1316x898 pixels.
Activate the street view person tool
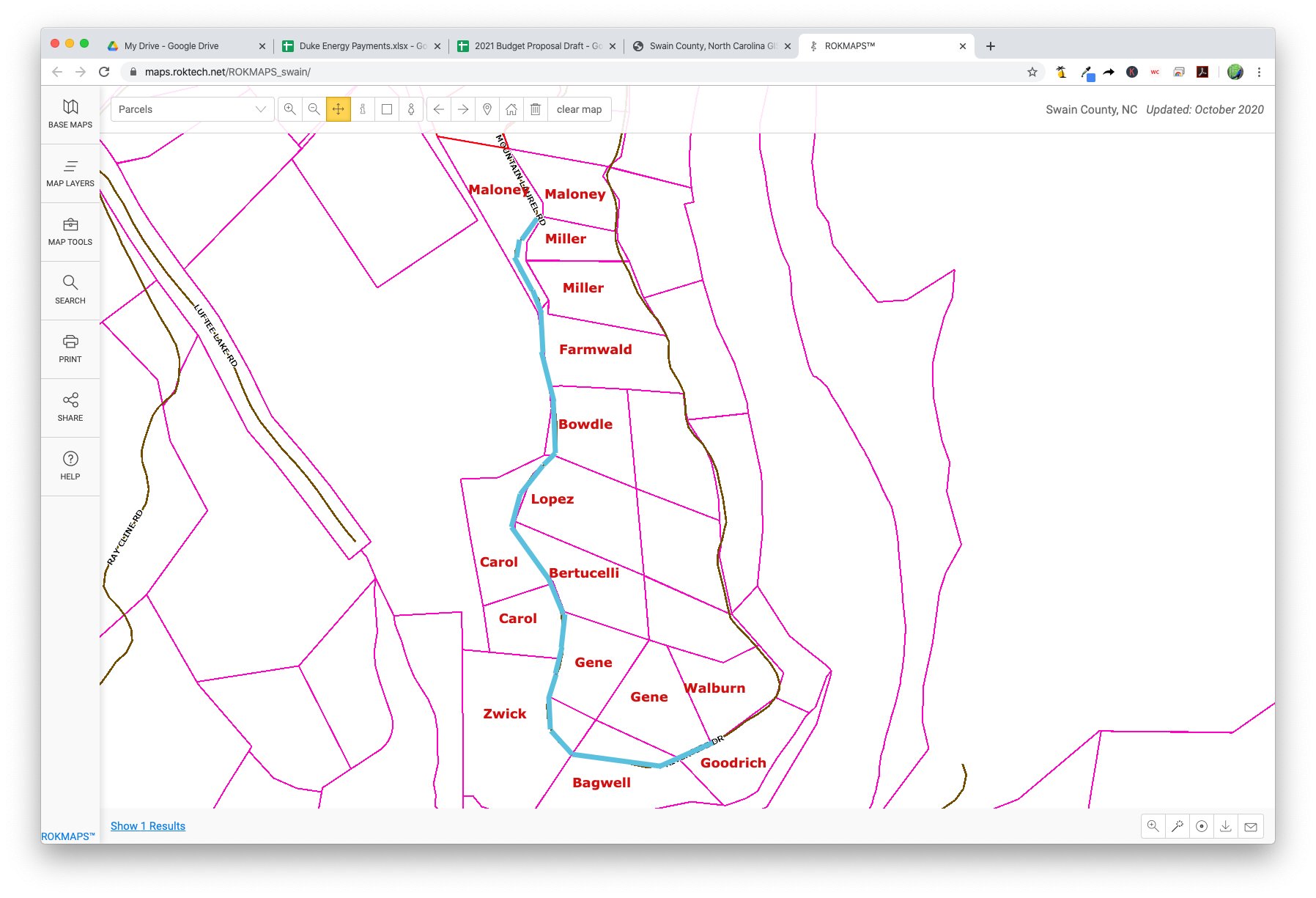[x=411, y=109]
